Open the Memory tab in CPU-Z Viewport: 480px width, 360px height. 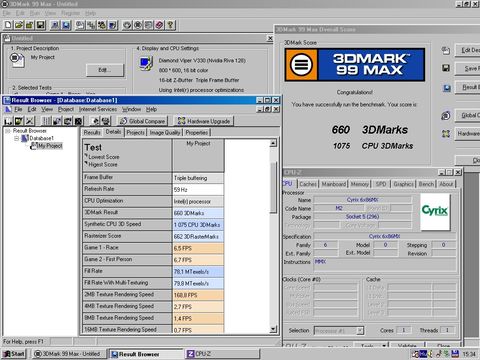[x=360, y=184]
